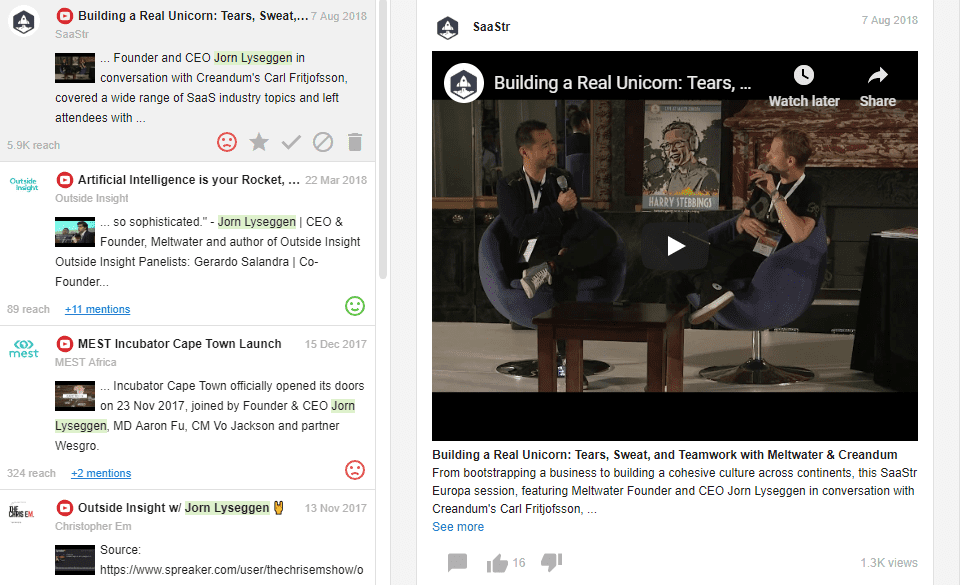Click Share arrow icon on video
This screenshot has height=585, width=960.
pos(877,75)
